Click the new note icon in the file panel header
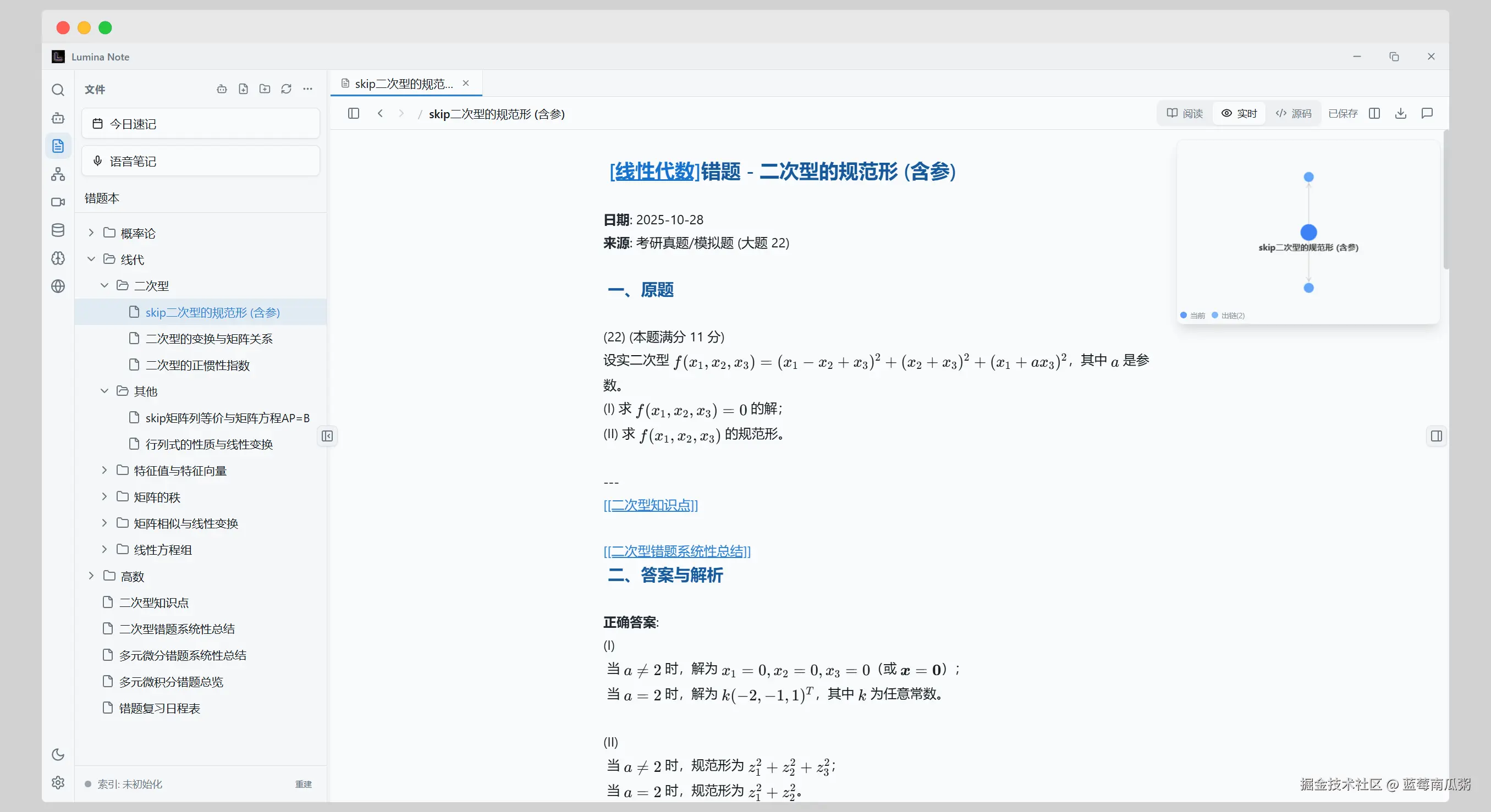Image resolution: width=1491 pixels, height=812 pixels. pyautogui.click(x=243, y=89)
